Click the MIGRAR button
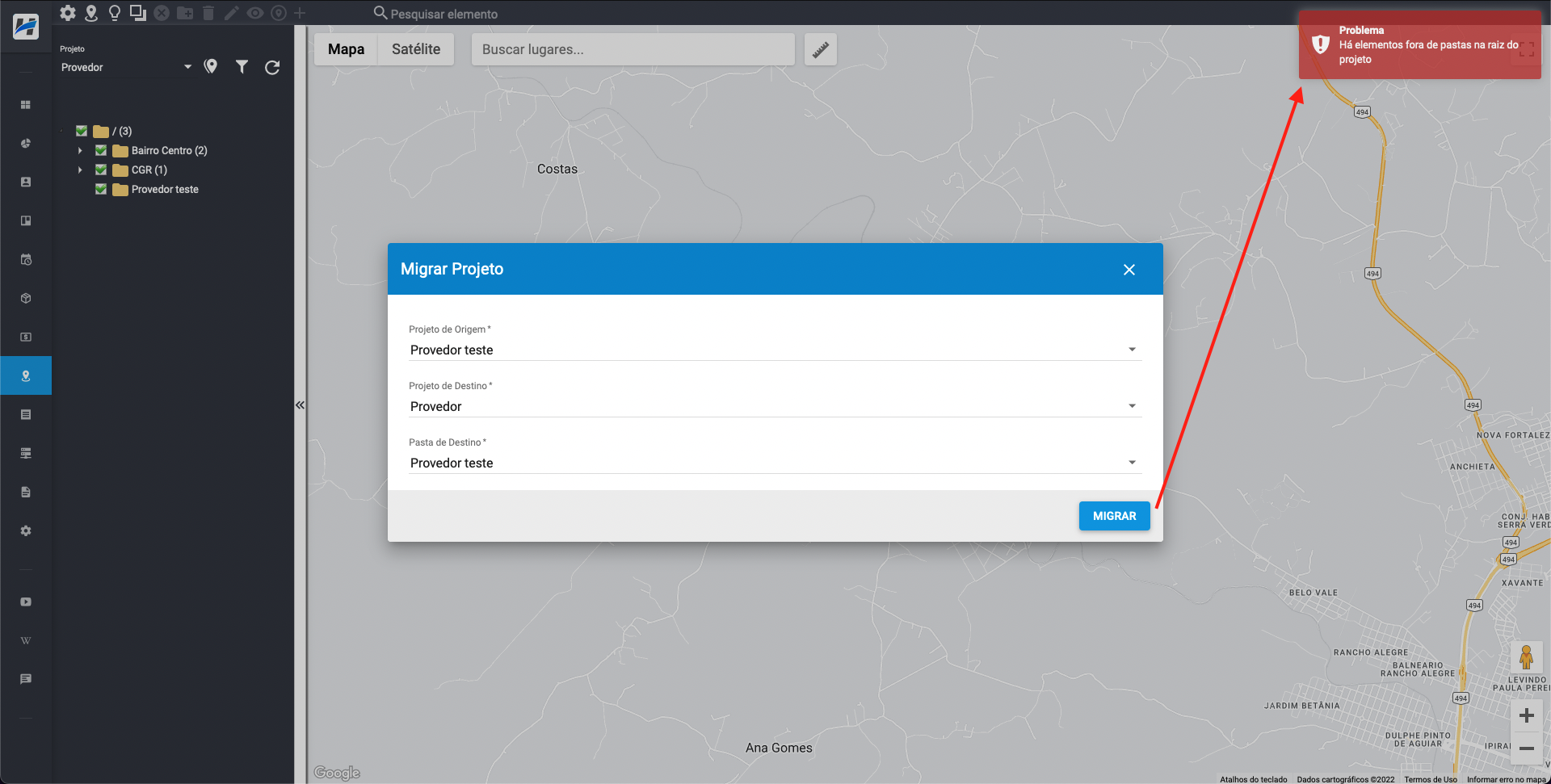 (x=1114, y=516)
